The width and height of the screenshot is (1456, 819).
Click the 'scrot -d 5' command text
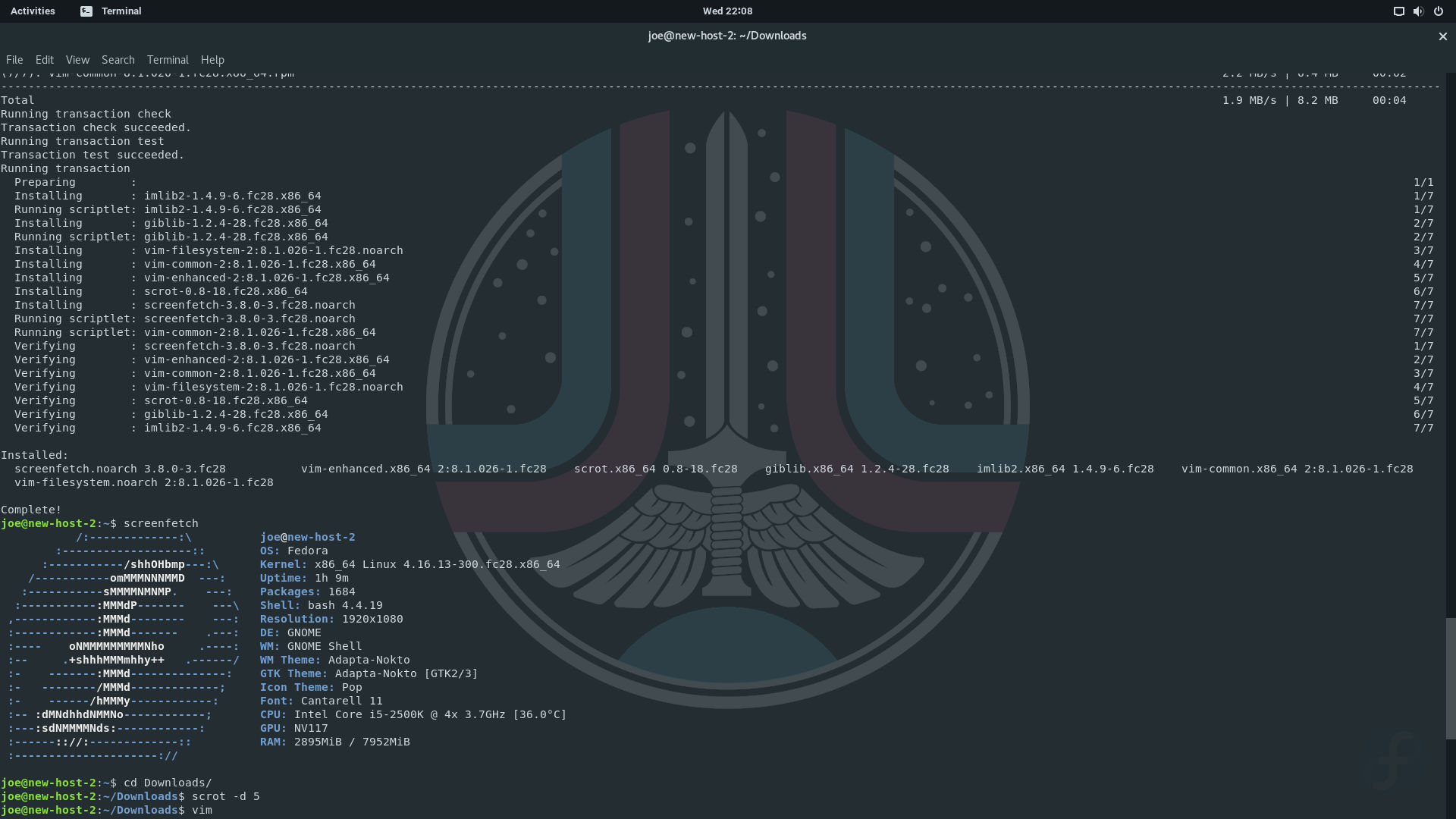(x=225, y=797)
